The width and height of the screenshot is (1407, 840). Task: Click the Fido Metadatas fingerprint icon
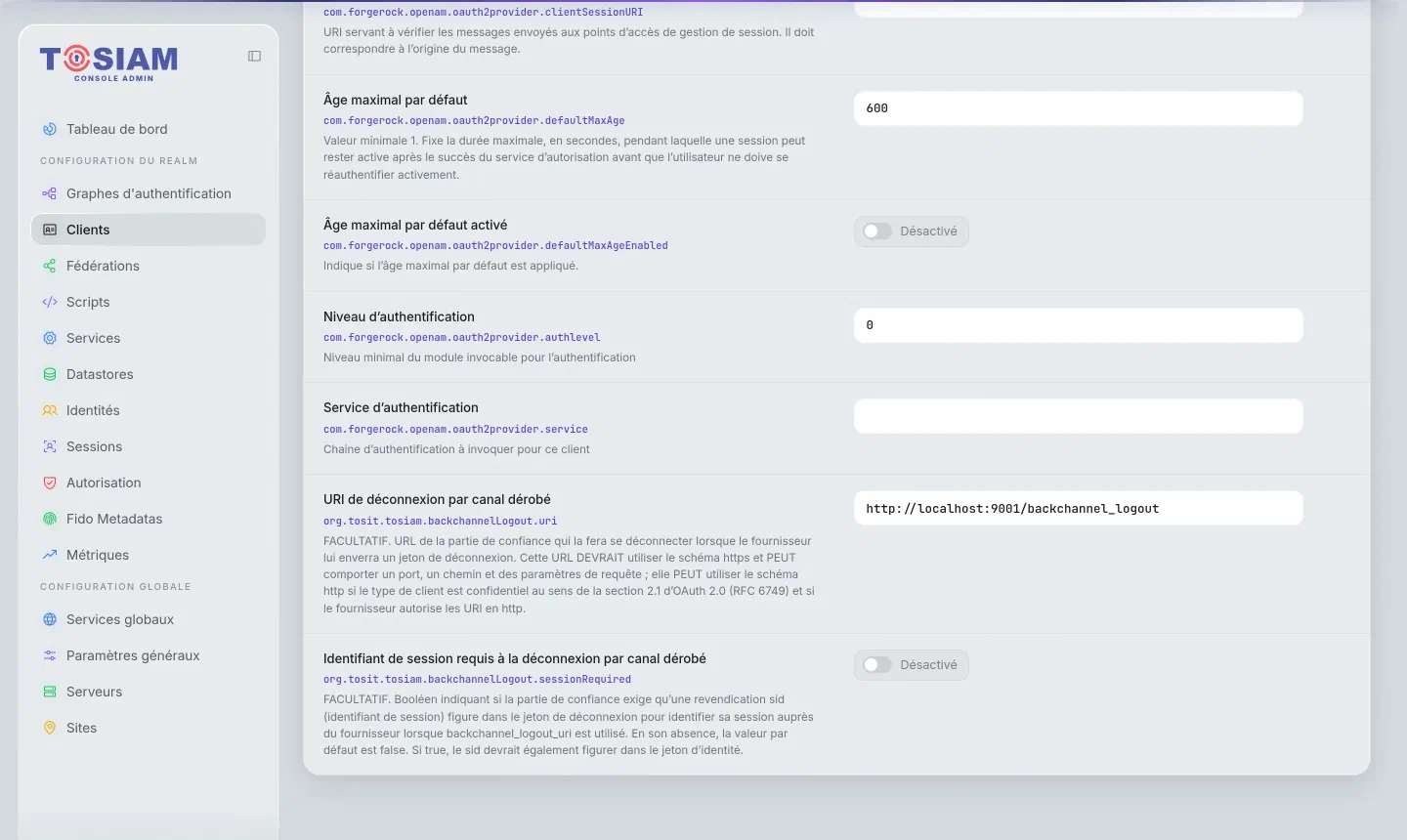[x=50, y=519]
